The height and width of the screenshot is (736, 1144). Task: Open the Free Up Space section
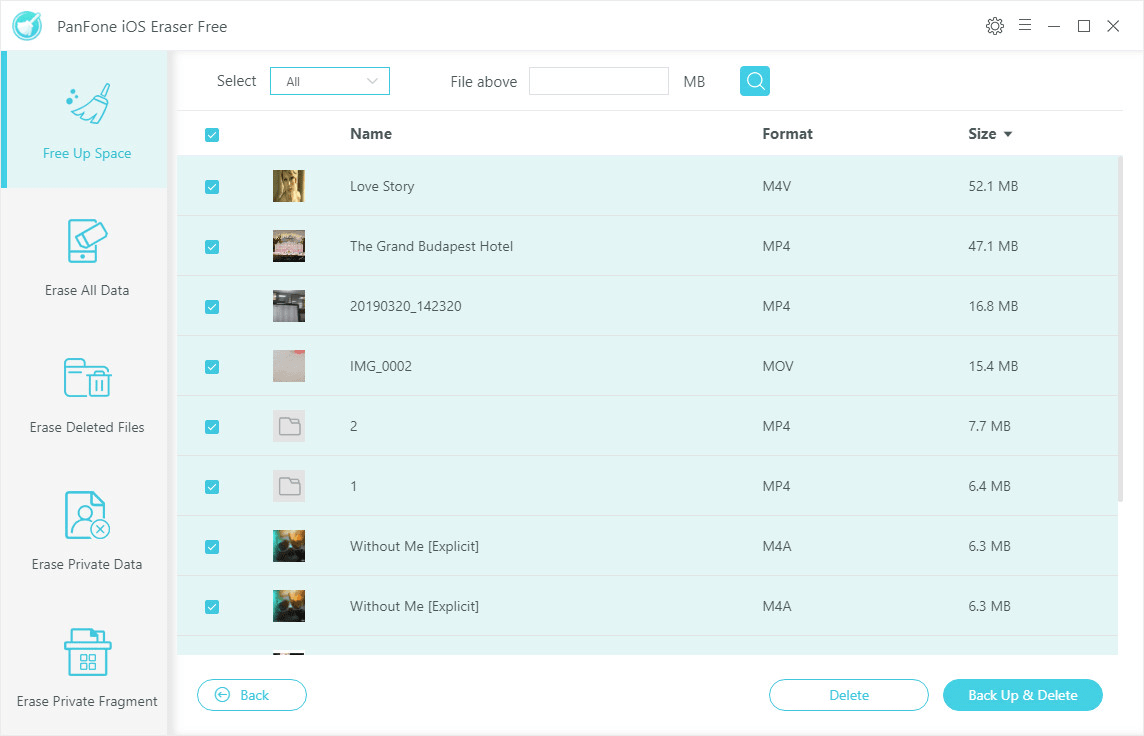[86, 120]
